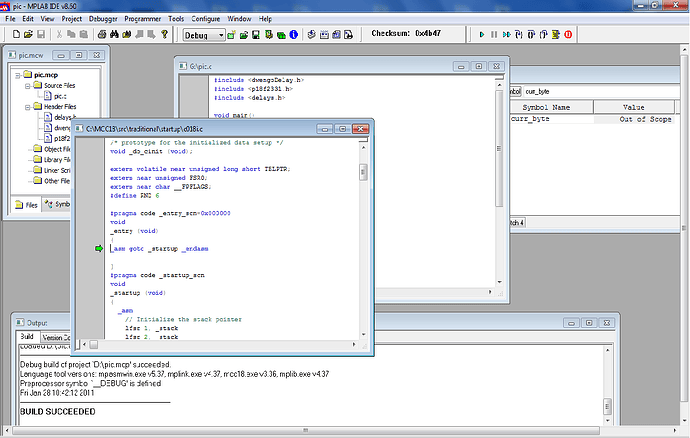Image resolution: width=690 pixels, height=438 pixels.
Task: Click the Copy icon in toolbar
Action: (x=71, y=34)
